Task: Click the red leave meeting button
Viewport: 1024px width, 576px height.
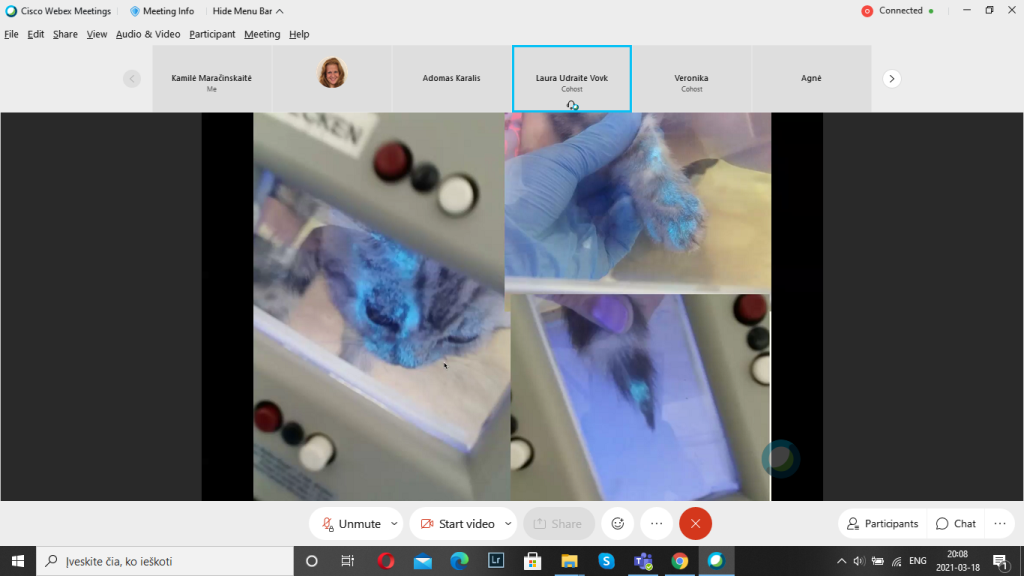Action: [x=695, y=524]
